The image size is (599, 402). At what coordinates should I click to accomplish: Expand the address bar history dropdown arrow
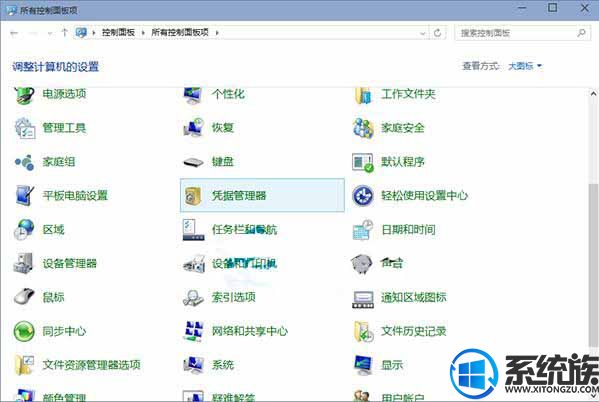coord(423,33)
